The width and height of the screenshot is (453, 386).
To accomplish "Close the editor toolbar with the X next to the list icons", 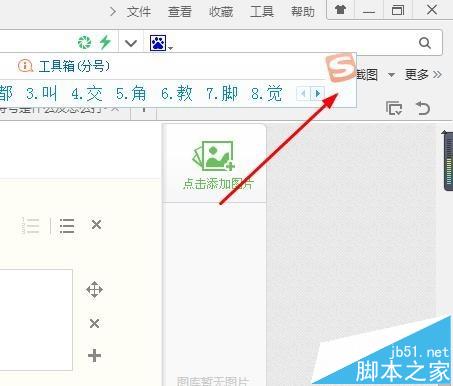I will coord(96,225).
